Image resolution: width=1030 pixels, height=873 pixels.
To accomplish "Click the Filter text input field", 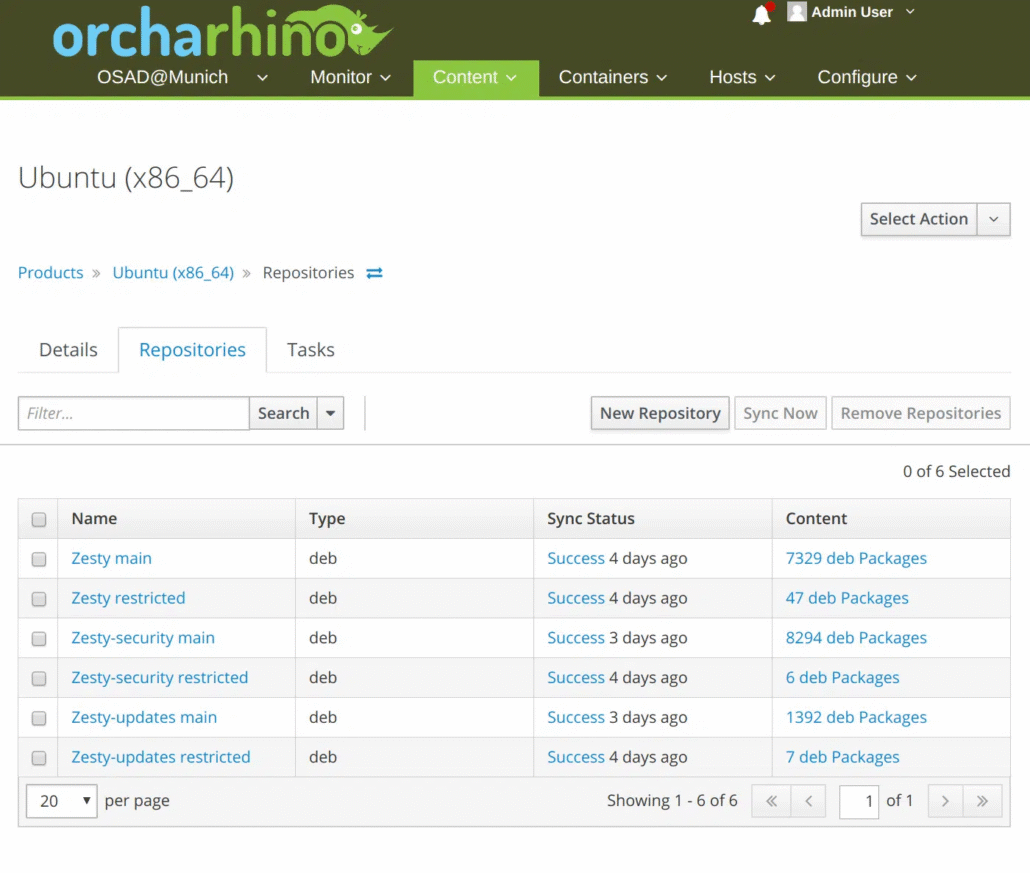I will click(133, 413).
